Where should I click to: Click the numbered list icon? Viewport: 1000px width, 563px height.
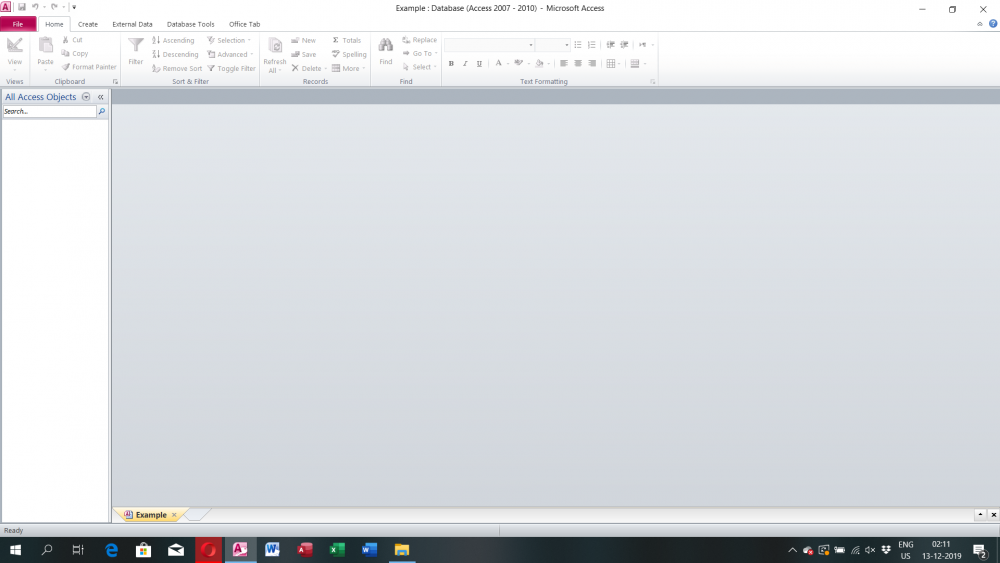tap(592, 45)
